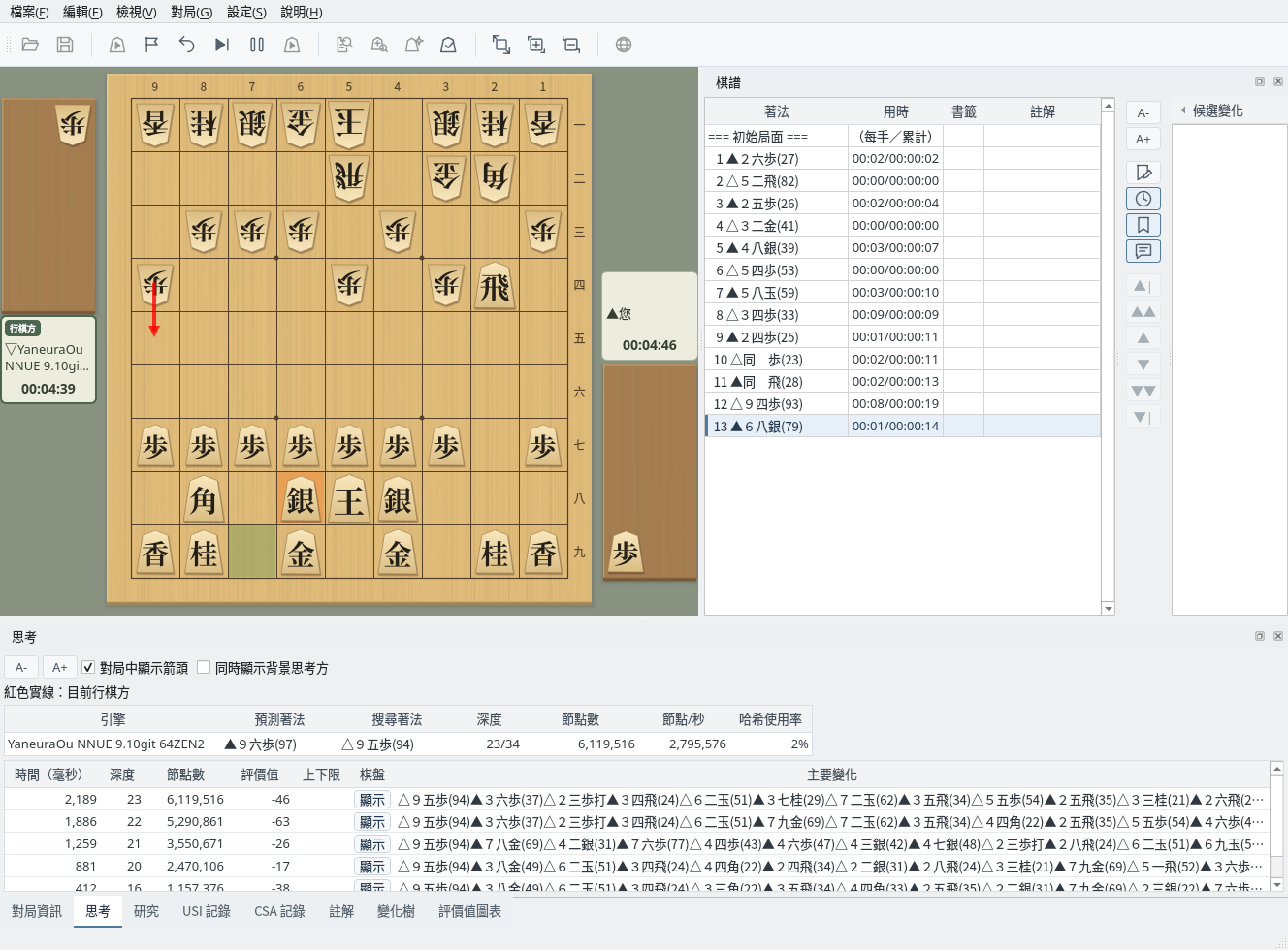The image size is (1288, 950).
Task: Step back ten moves double-up arrow
Action: [1143, 312]
